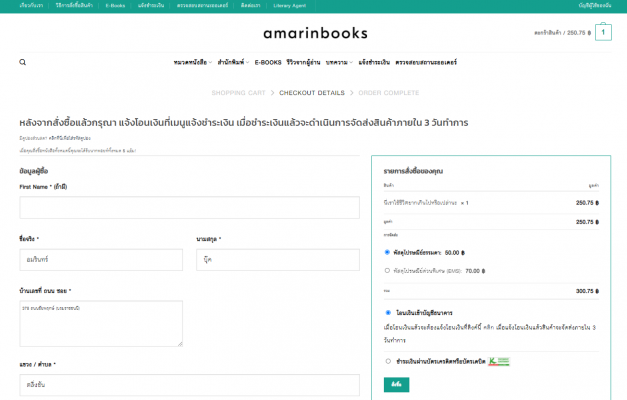
Task: Click the แขวง / ตำบล subdistrict field
Action: coord(100,383)
